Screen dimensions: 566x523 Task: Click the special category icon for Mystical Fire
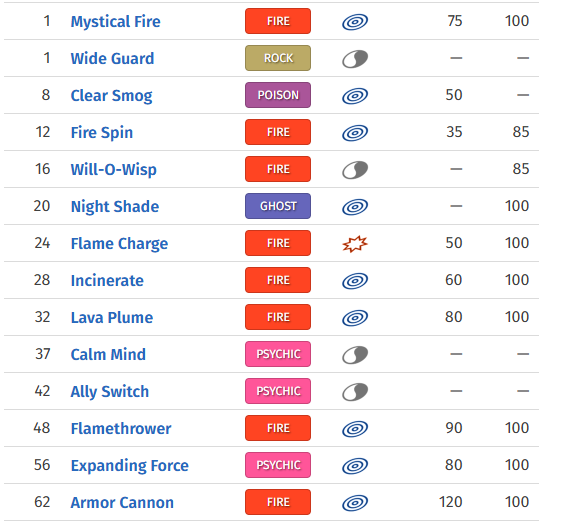click(355, 22)
